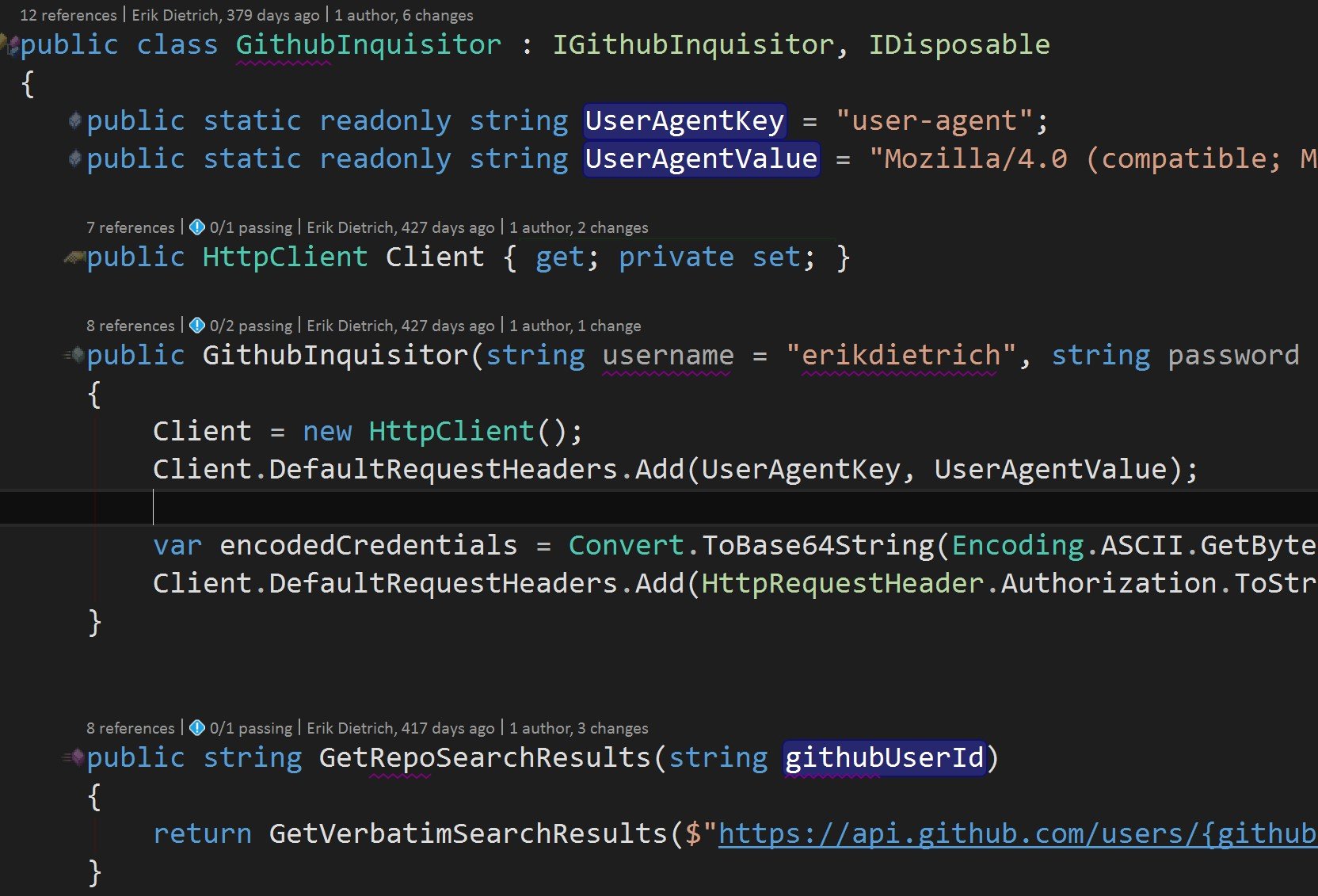Click the method glyph beside GetRepoSearchResults

[74, 757]
